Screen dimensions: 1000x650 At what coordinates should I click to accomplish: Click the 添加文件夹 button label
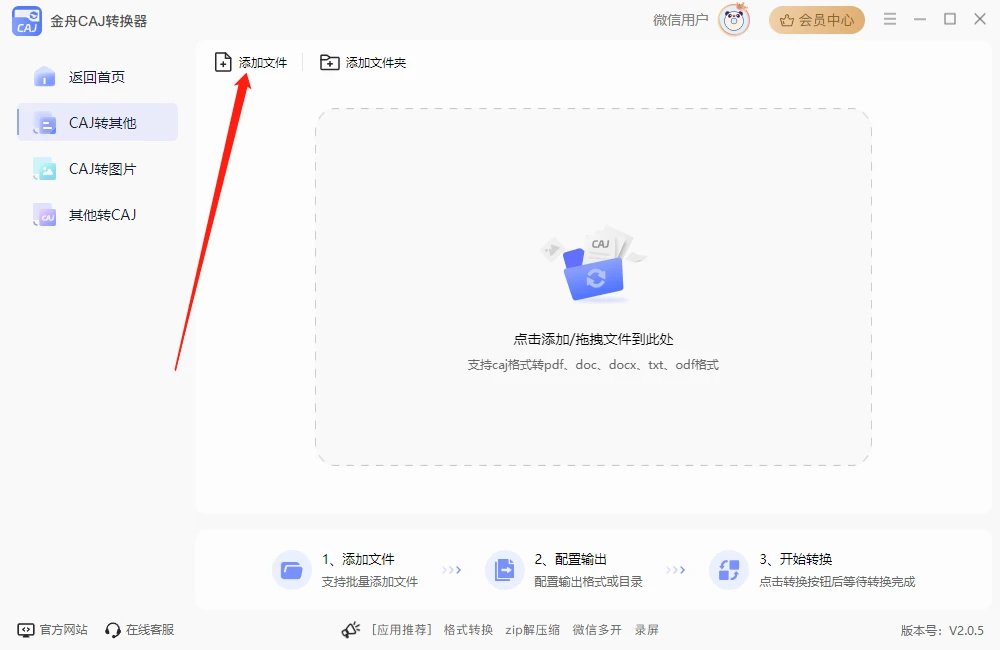tap(376, 63)
